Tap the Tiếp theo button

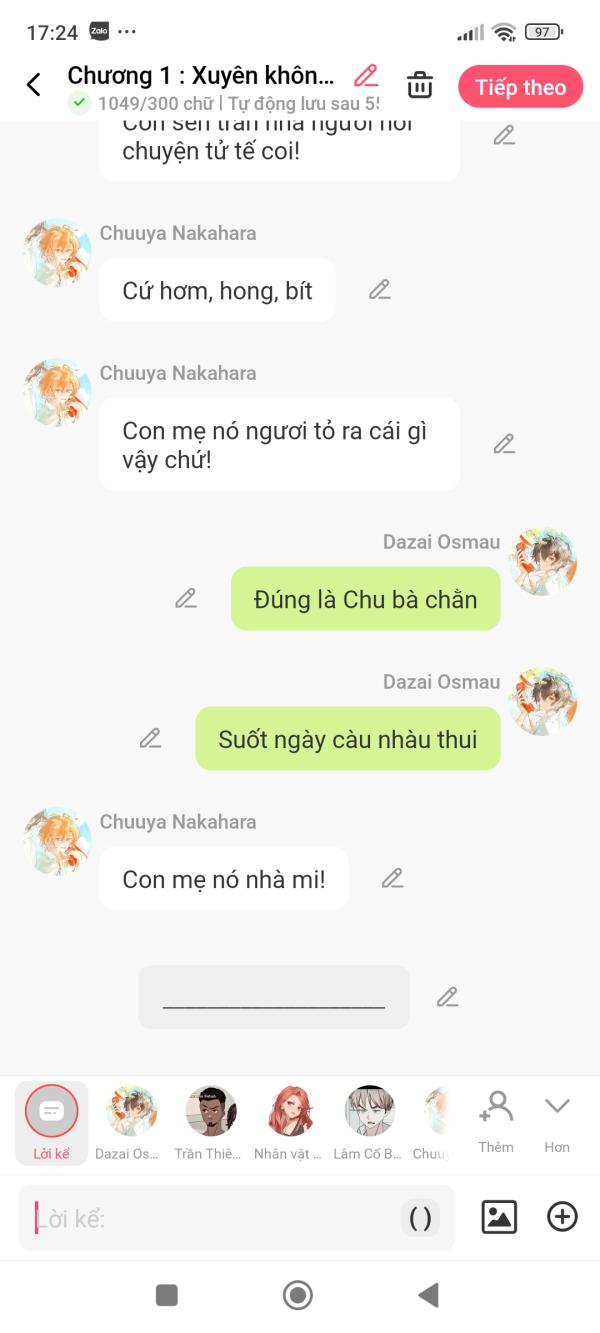521,87
